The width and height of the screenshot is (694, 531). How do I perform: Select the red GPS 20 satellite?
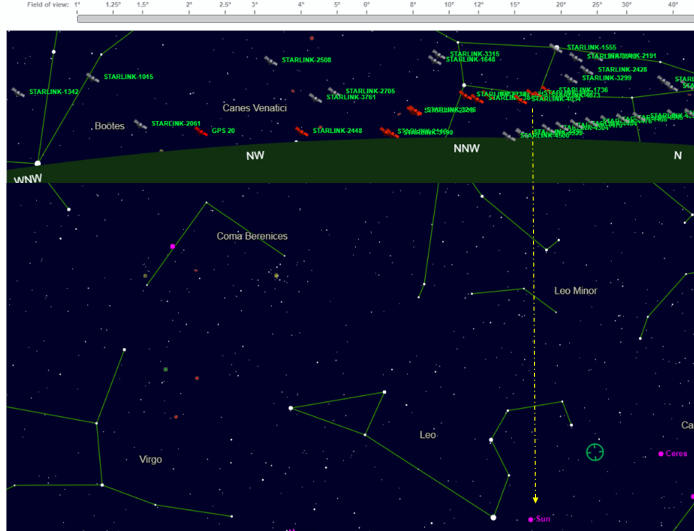tap(202, 130)
